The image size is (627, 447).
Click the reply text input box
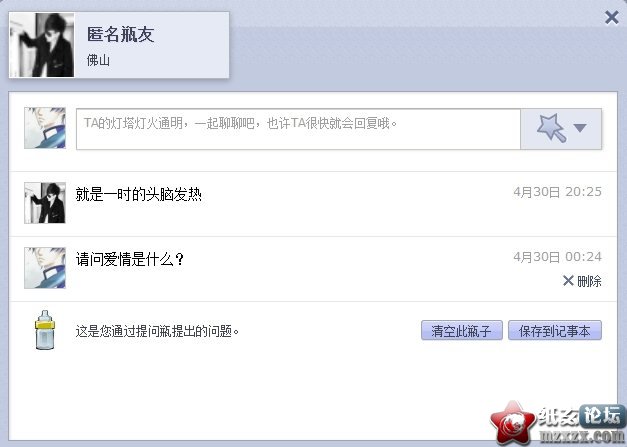tap(298, 129)
